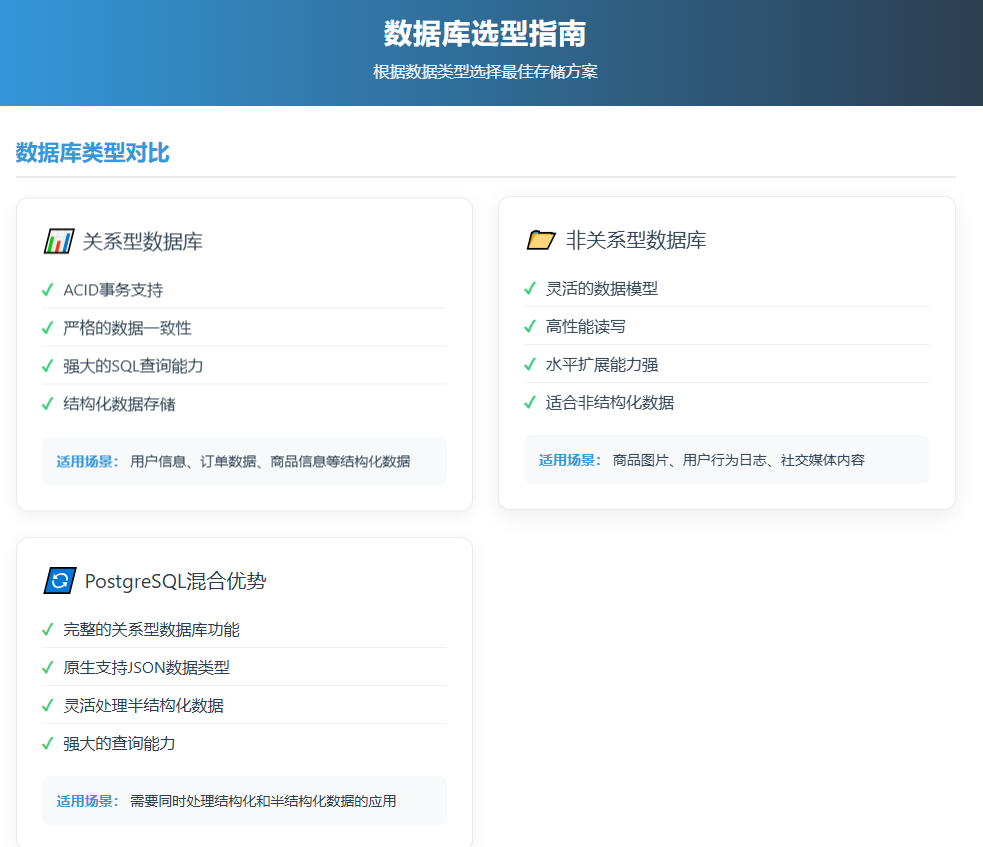Click the refresh icon beside PostgreSQL混合优势
Image resolution: width=983 pixels, height=847 pixels.
tap(60, 581)
